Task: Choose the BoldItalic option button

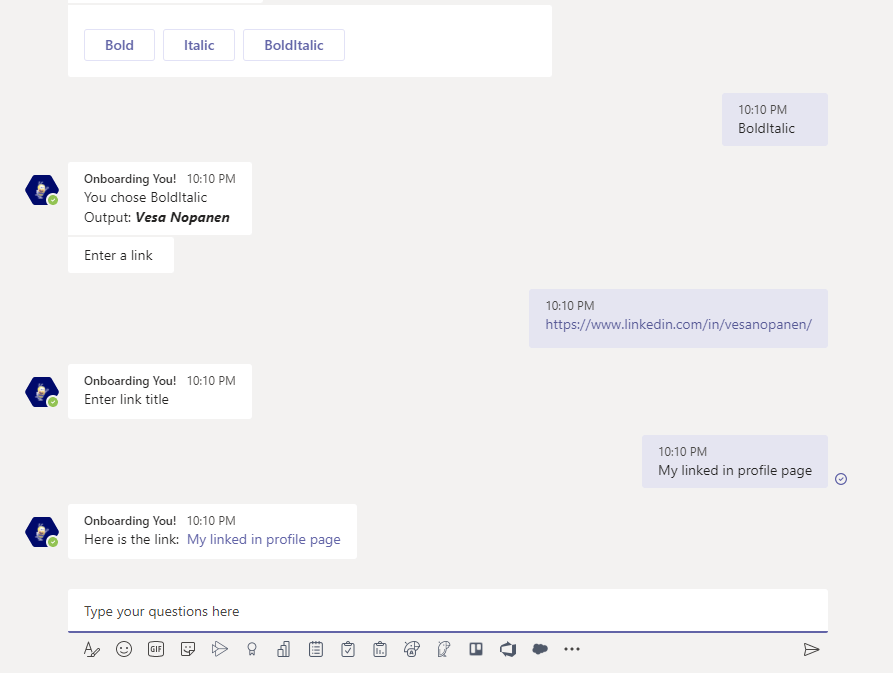Action: click(x=294, y=45)
